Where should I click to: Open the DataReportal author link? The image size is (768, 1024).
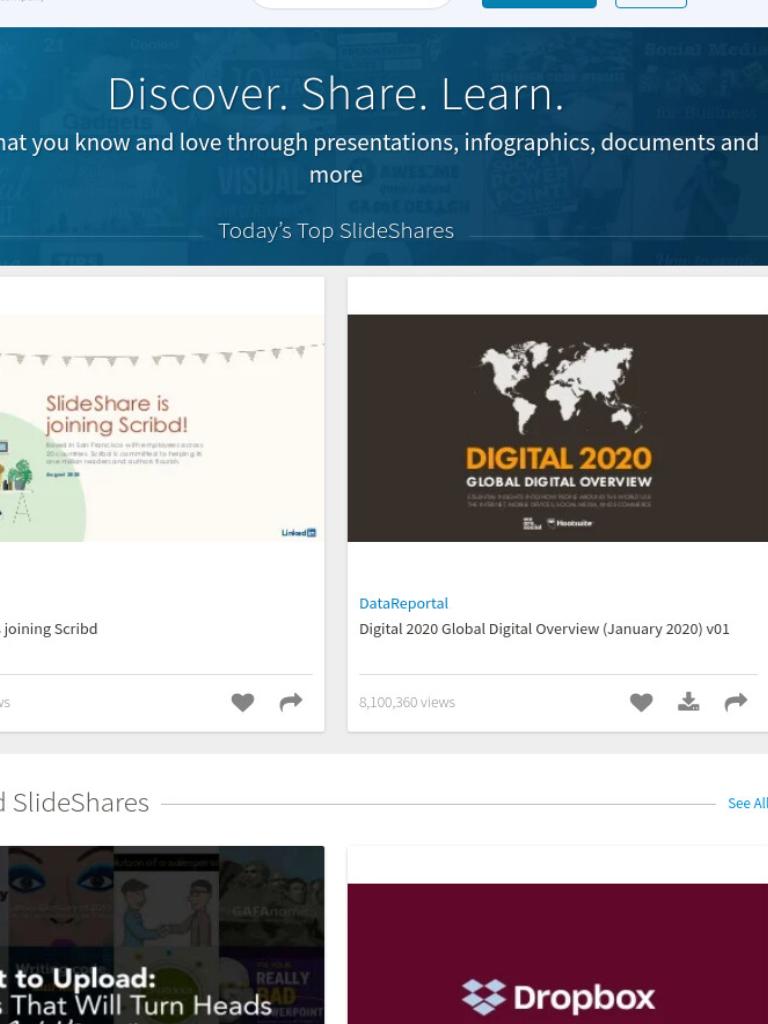click(404, 603)
